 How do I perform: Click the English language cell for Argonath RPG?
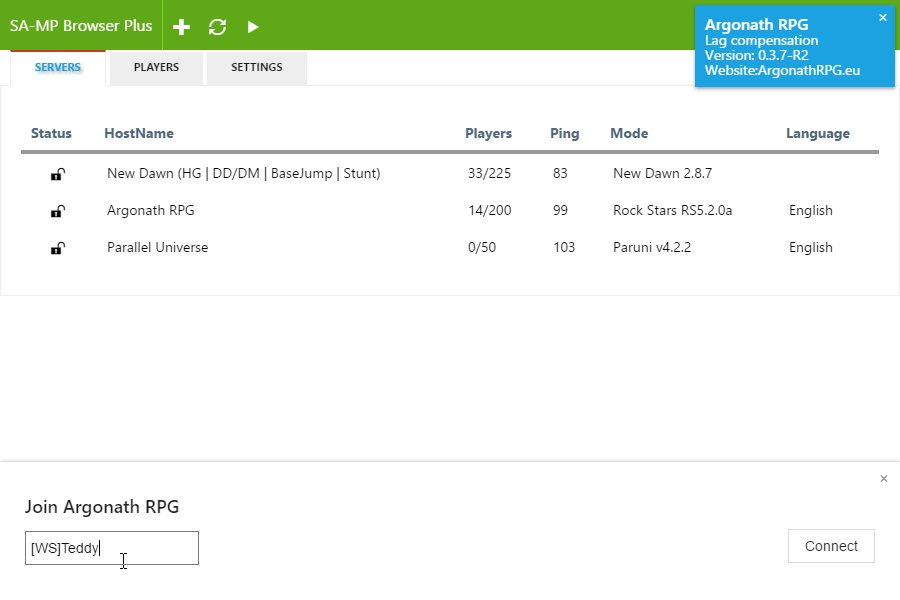[810, 211]
